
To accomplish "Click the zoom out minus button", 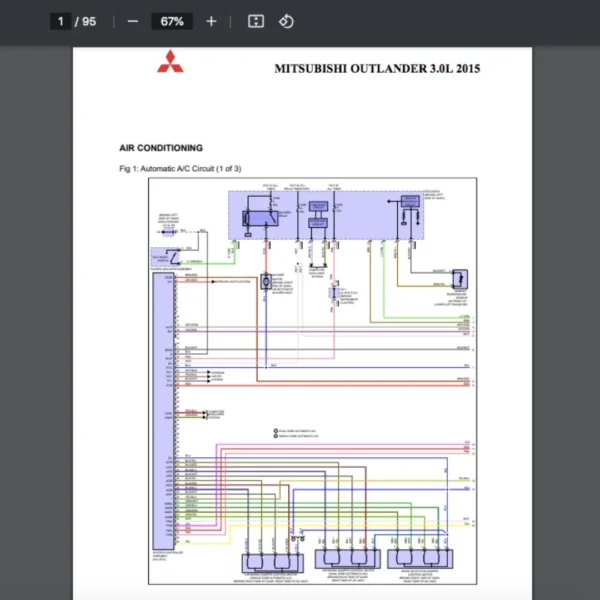I will pyautogui.click(x=133, y=21).
